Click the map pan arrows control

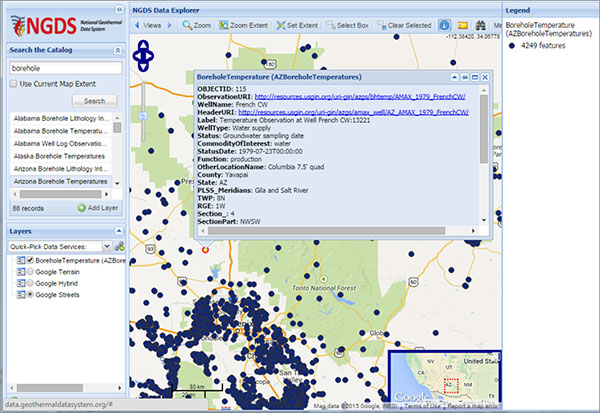tap(143, 56)
